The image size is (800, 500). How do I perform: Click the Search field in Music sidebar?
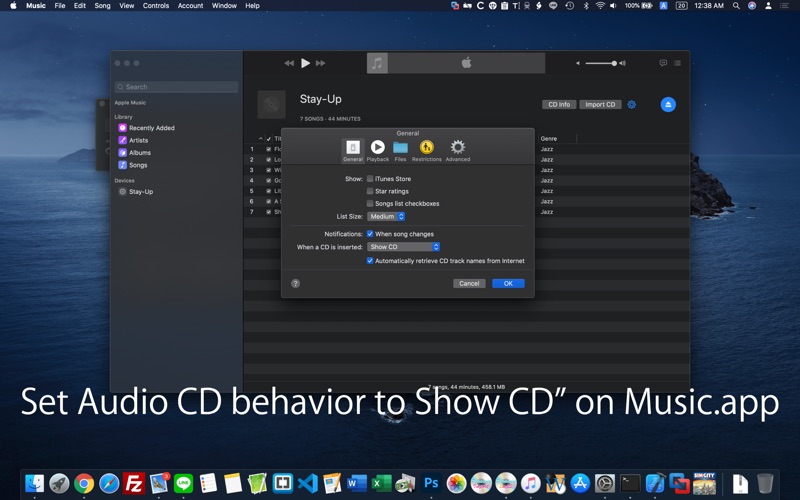pyautogui.click(x=176, y=87)
